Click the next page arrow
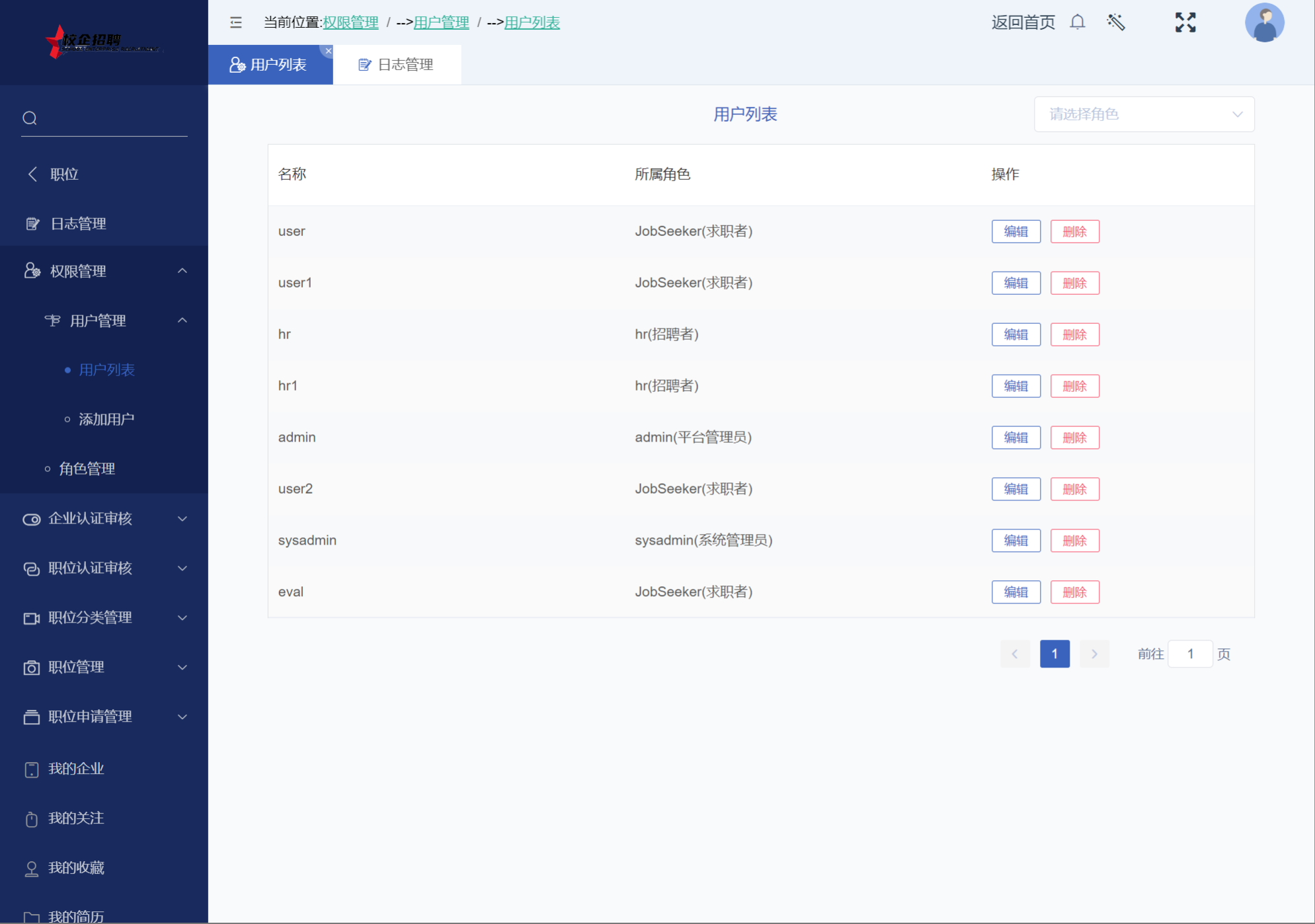This screenshot has width=1315, height=924. (x=1094, y=654)
